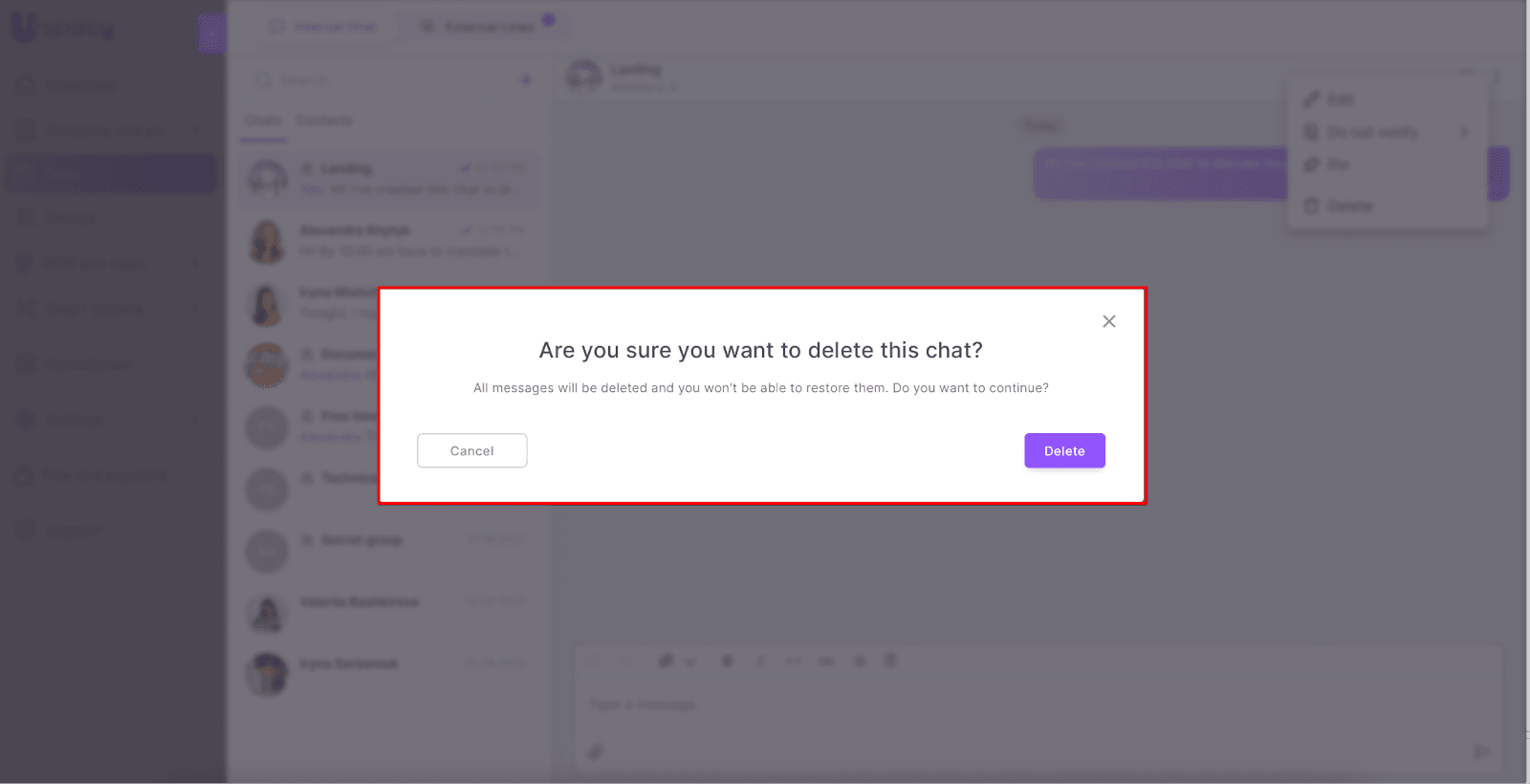Open the link format dropdown arrow

(x=689, y=662)
